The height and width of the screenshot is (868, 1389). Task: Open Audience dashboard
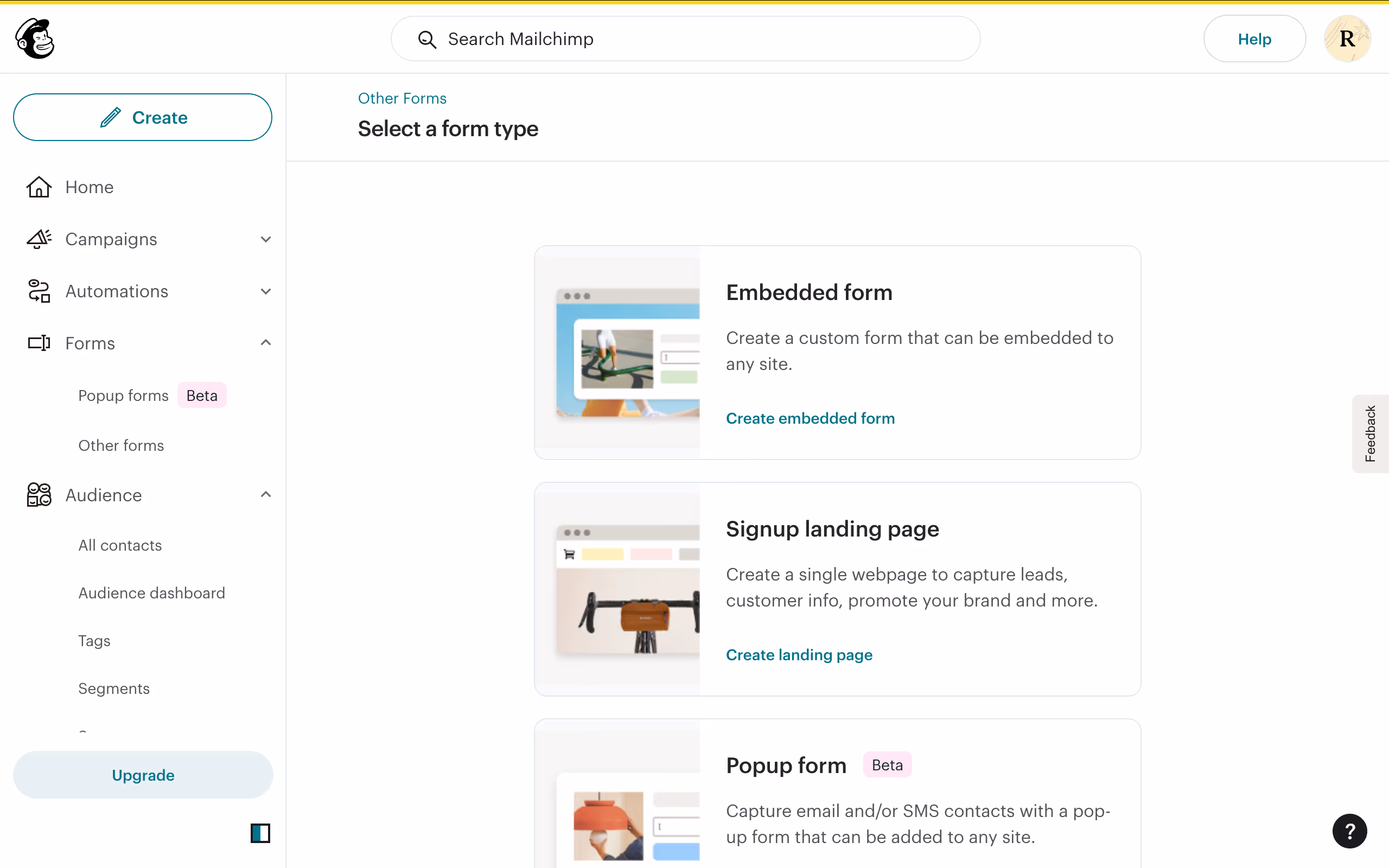point(151,593)
